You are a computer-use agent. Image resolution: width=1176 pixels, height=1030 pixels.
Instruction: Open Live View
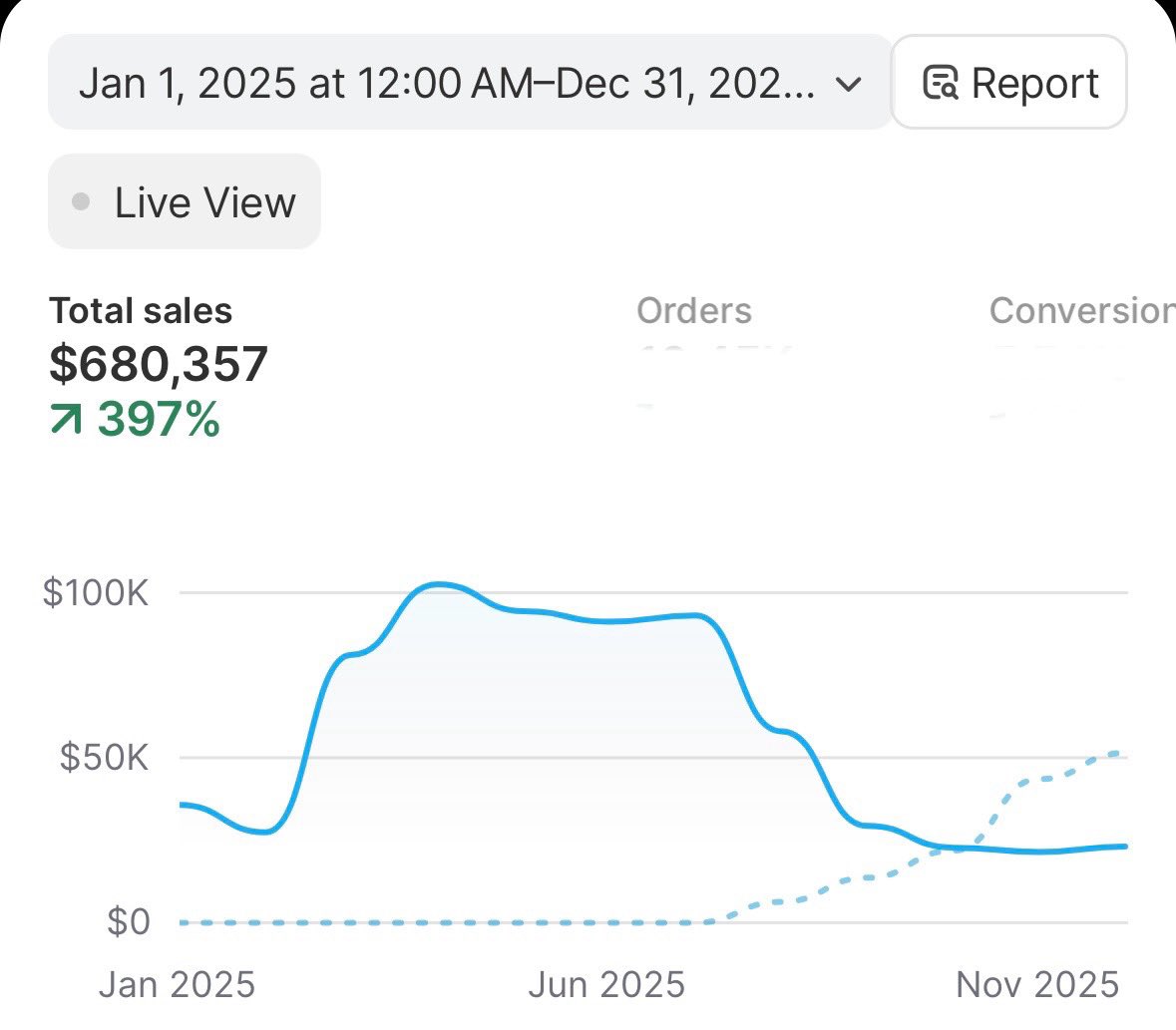(x=185, y=200)
